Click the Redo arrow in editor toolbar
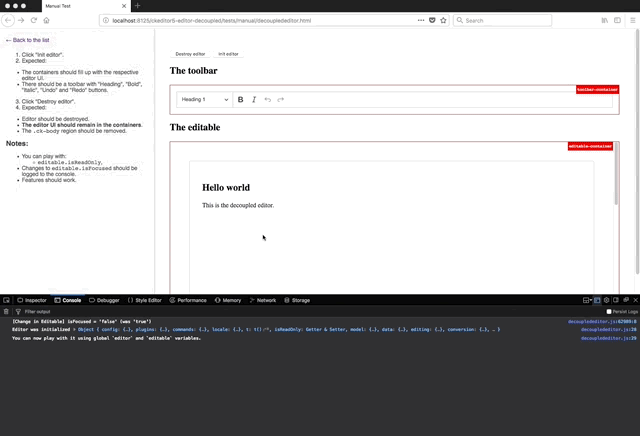 281,100
